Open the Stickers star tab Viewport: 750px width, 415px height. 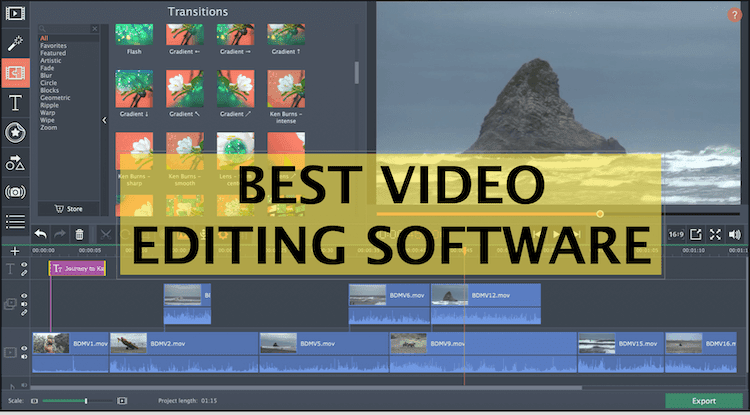click(x=15, y=132)
